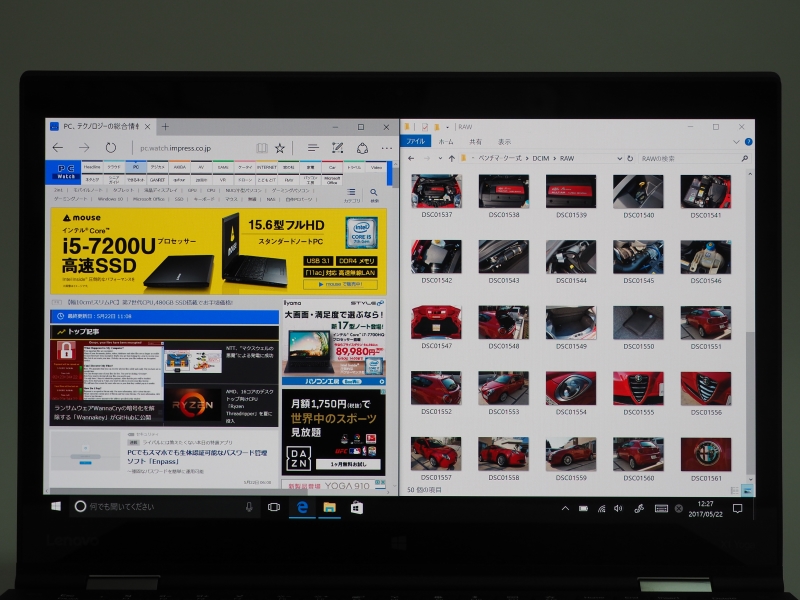Image resolution: width=800 pixels, height=600 pixels.
Task: Open the address bar history dropdown
Action: click(619, 158)
